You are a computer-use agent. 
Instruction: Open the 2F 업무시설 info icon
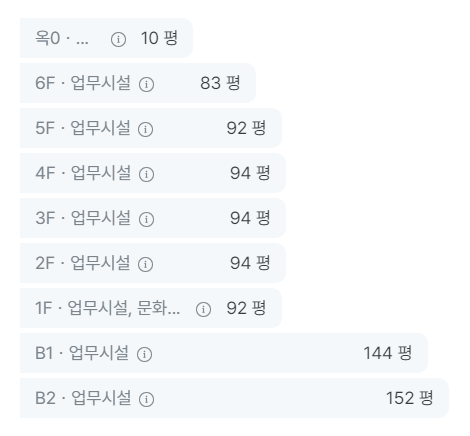tap(146, 264)
